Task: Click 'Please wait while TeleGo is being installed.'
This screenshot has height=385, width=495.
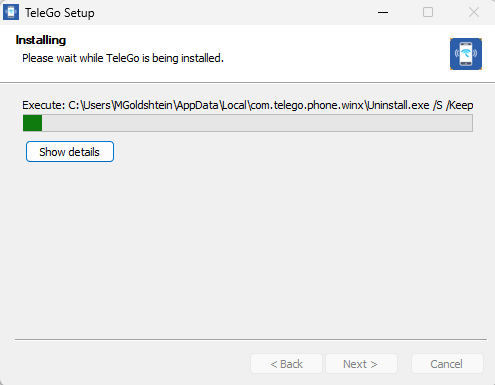Action: point(123,58)
